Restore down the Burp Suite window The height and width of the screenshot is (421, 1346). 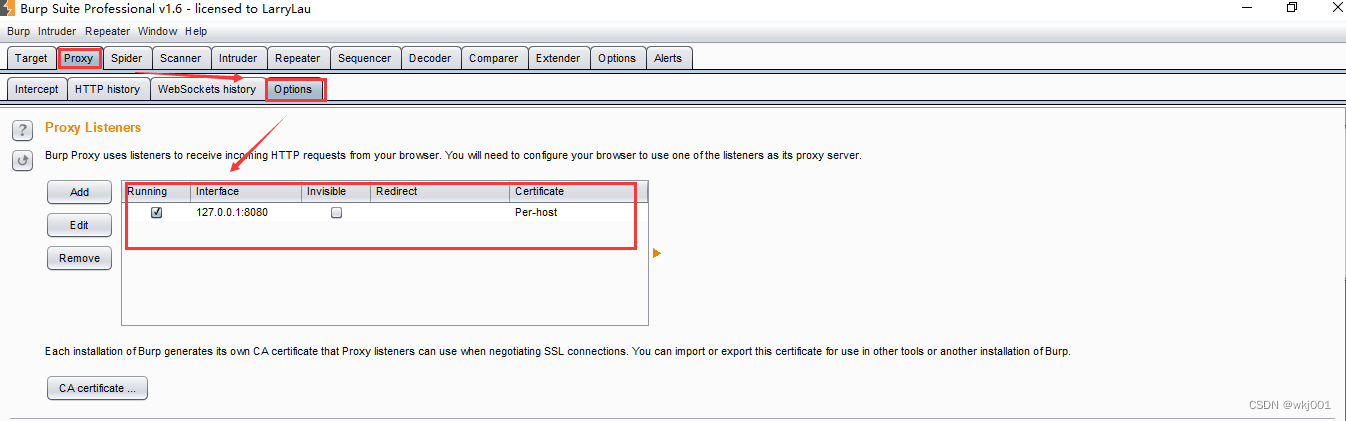point(1292,7)
